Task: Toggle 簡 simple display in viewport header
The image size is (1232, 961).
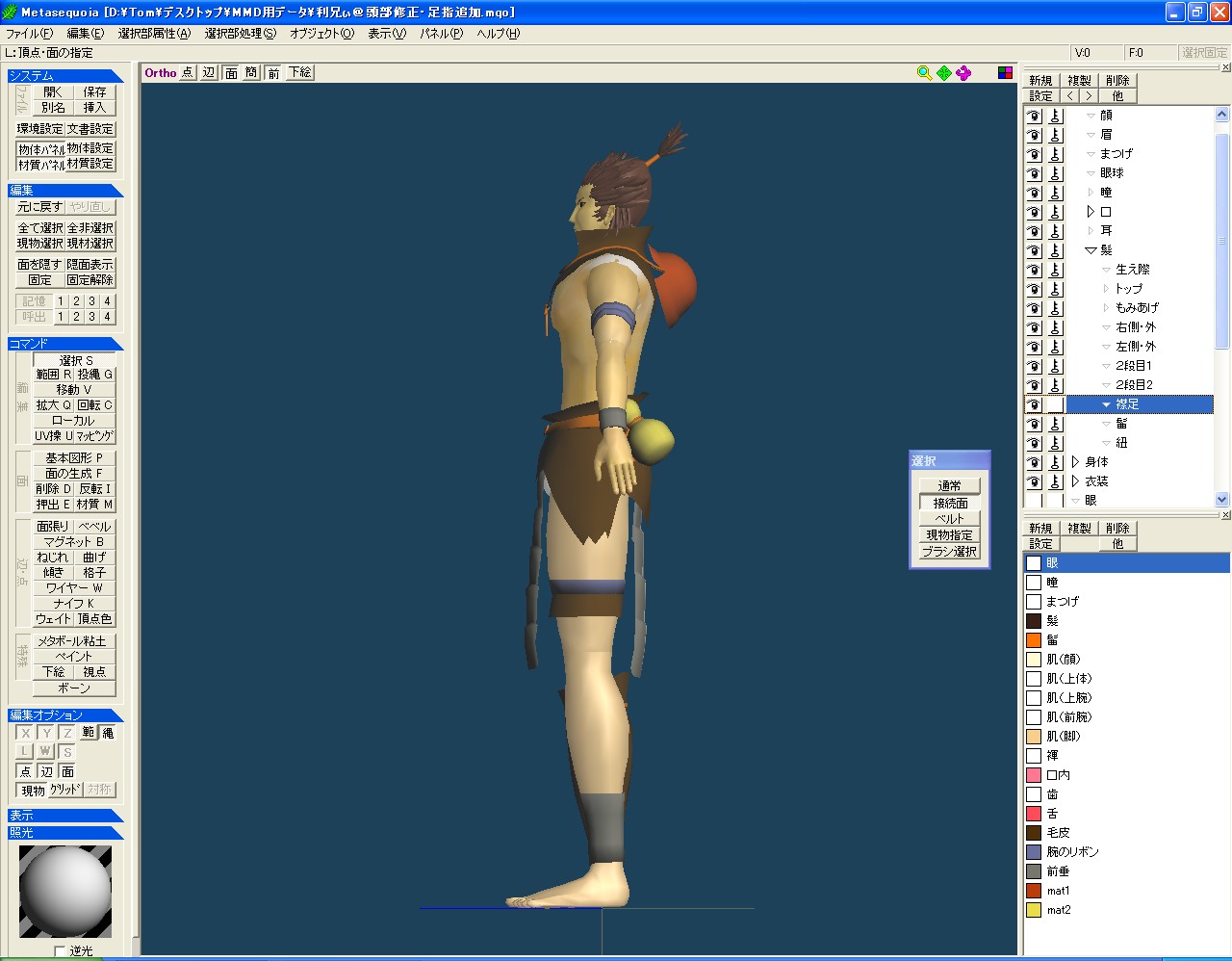Action: coord(251,73)
